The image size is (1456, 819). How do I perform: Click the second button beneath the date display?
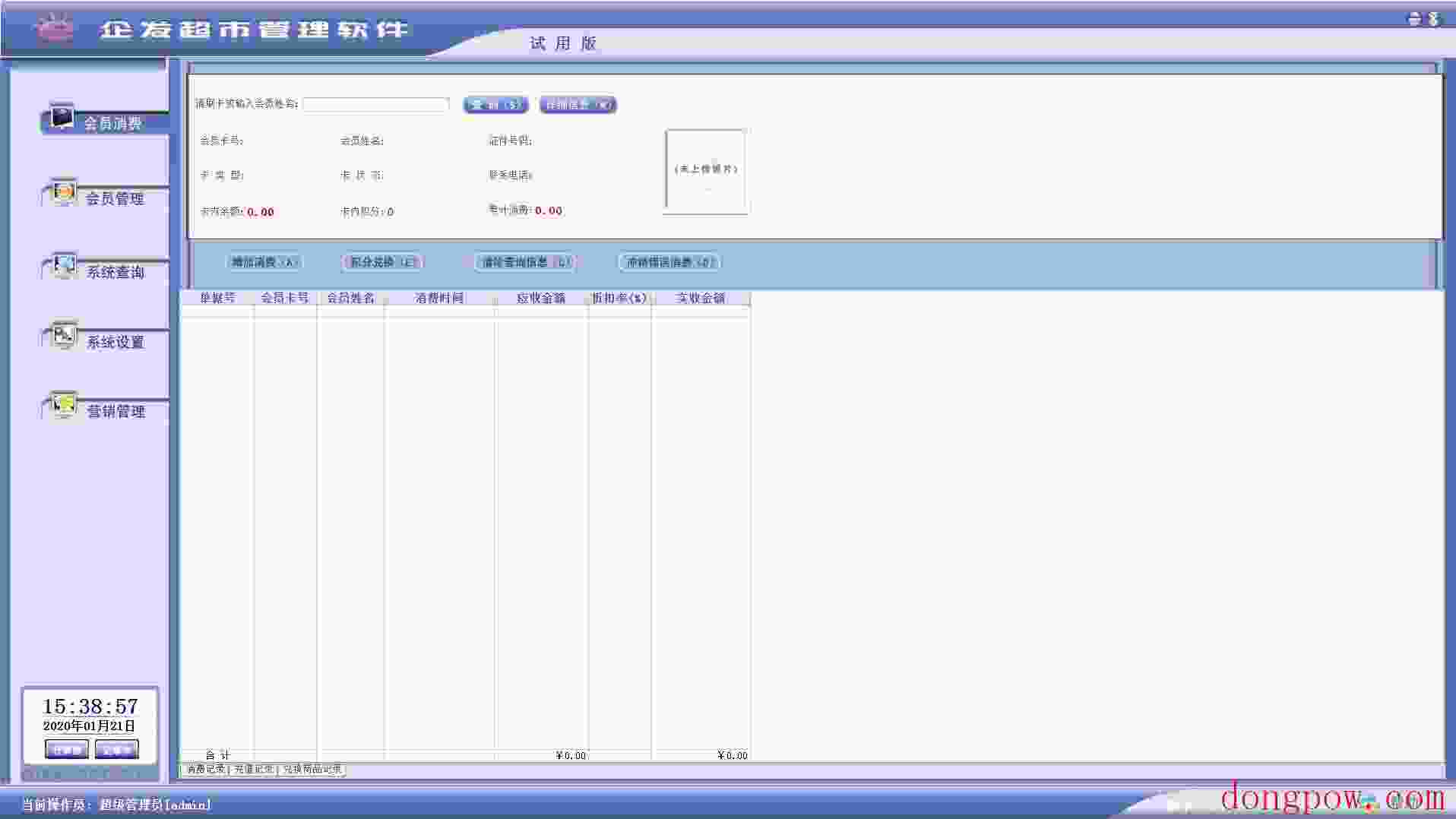pos(117,749)
